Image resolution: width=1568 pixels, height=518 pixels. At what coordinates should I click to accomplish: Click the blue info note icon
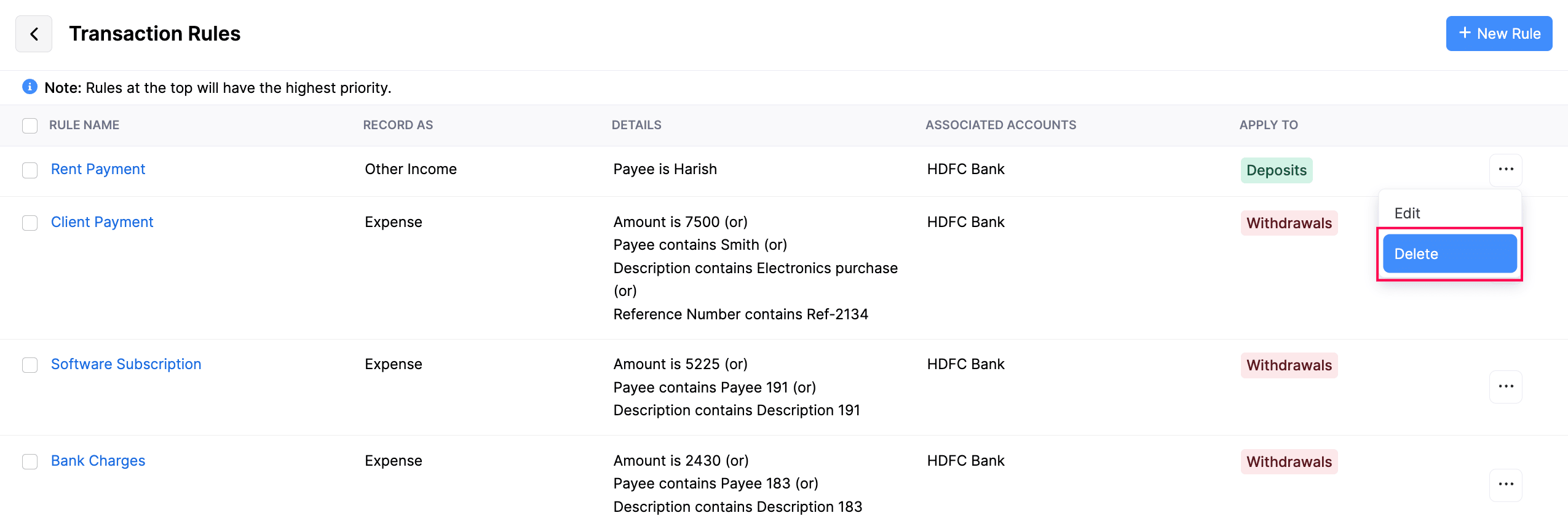30,87
